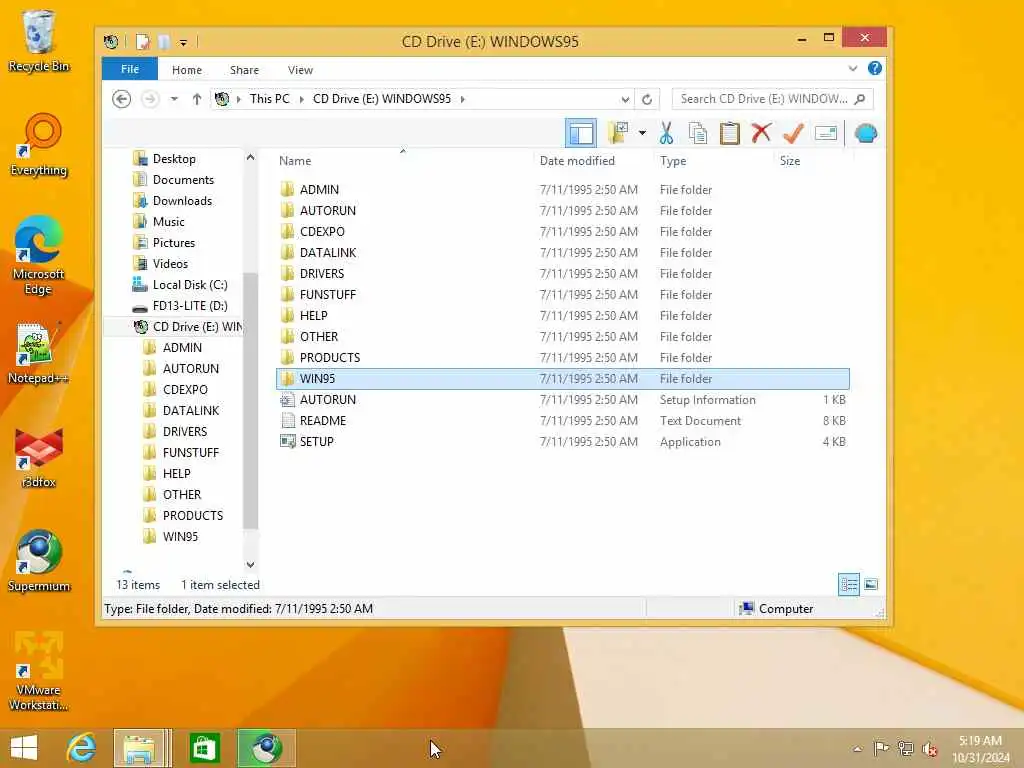1024x768 pixels.
Task: Toggle the navigation pane toolbar button
Action: pyautogui.click(x=581, y=133)
